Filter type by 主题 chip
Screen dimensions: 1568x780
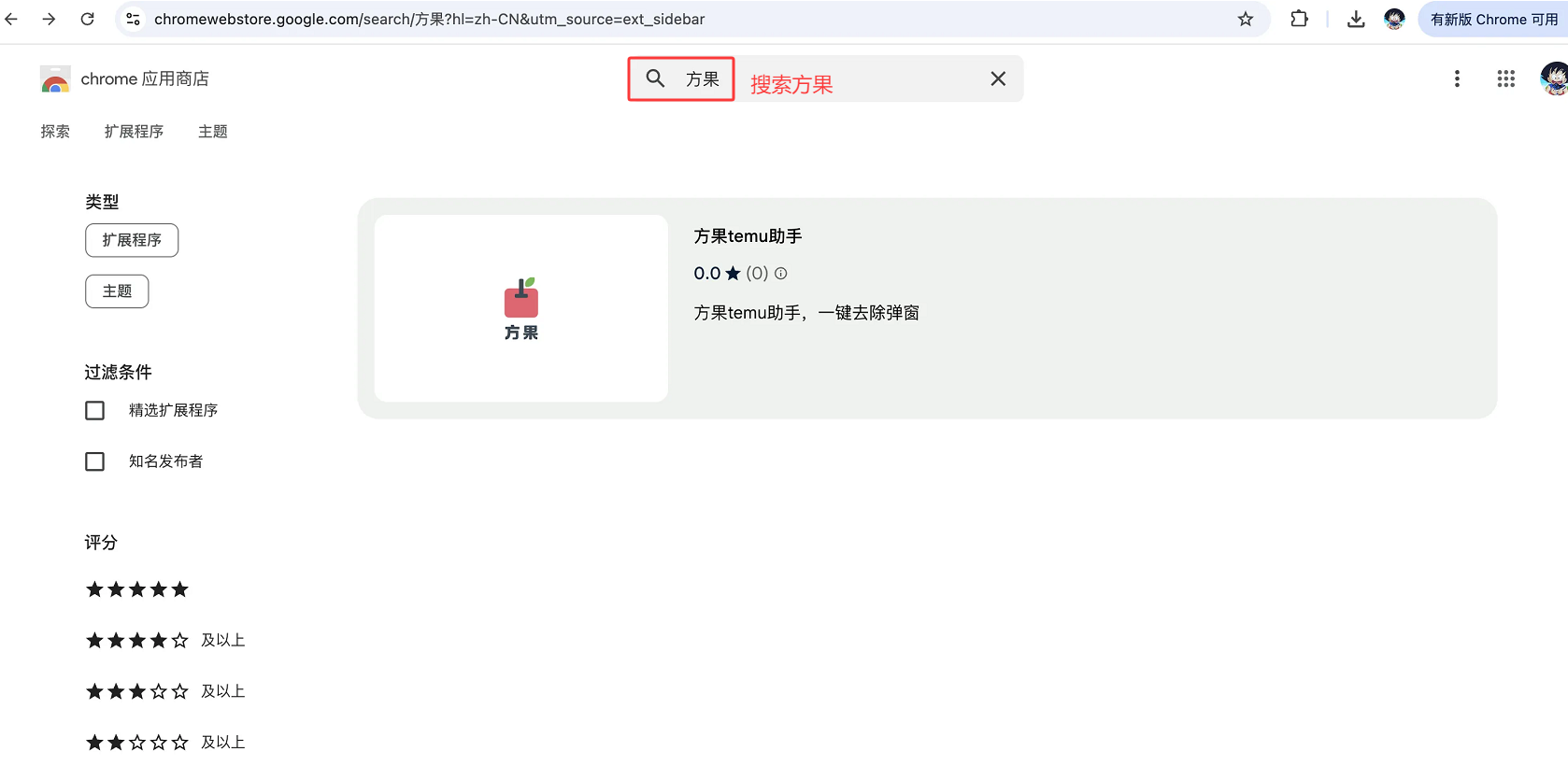117,291
